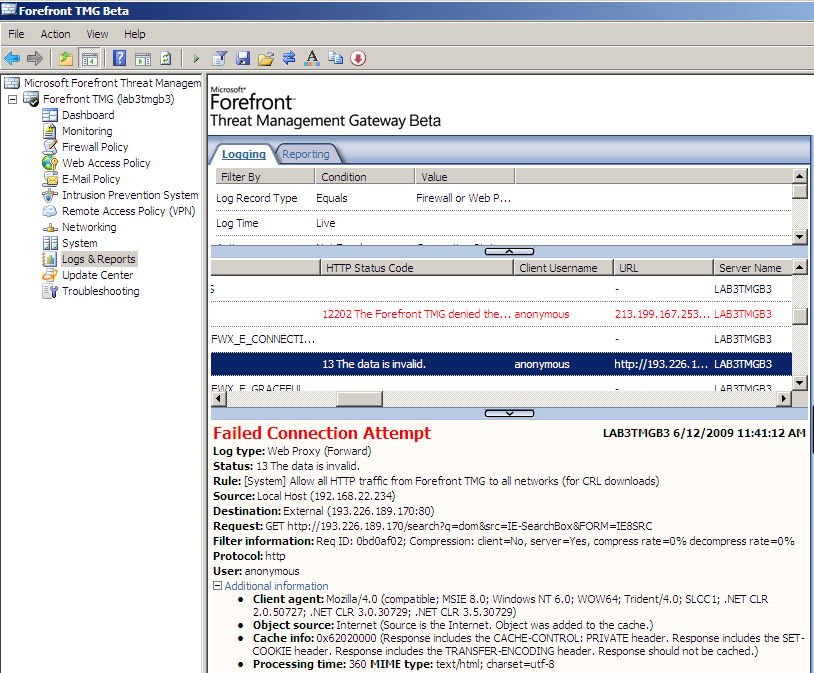
Task: Sort by Condition column header
Action: tap(365, 177)
